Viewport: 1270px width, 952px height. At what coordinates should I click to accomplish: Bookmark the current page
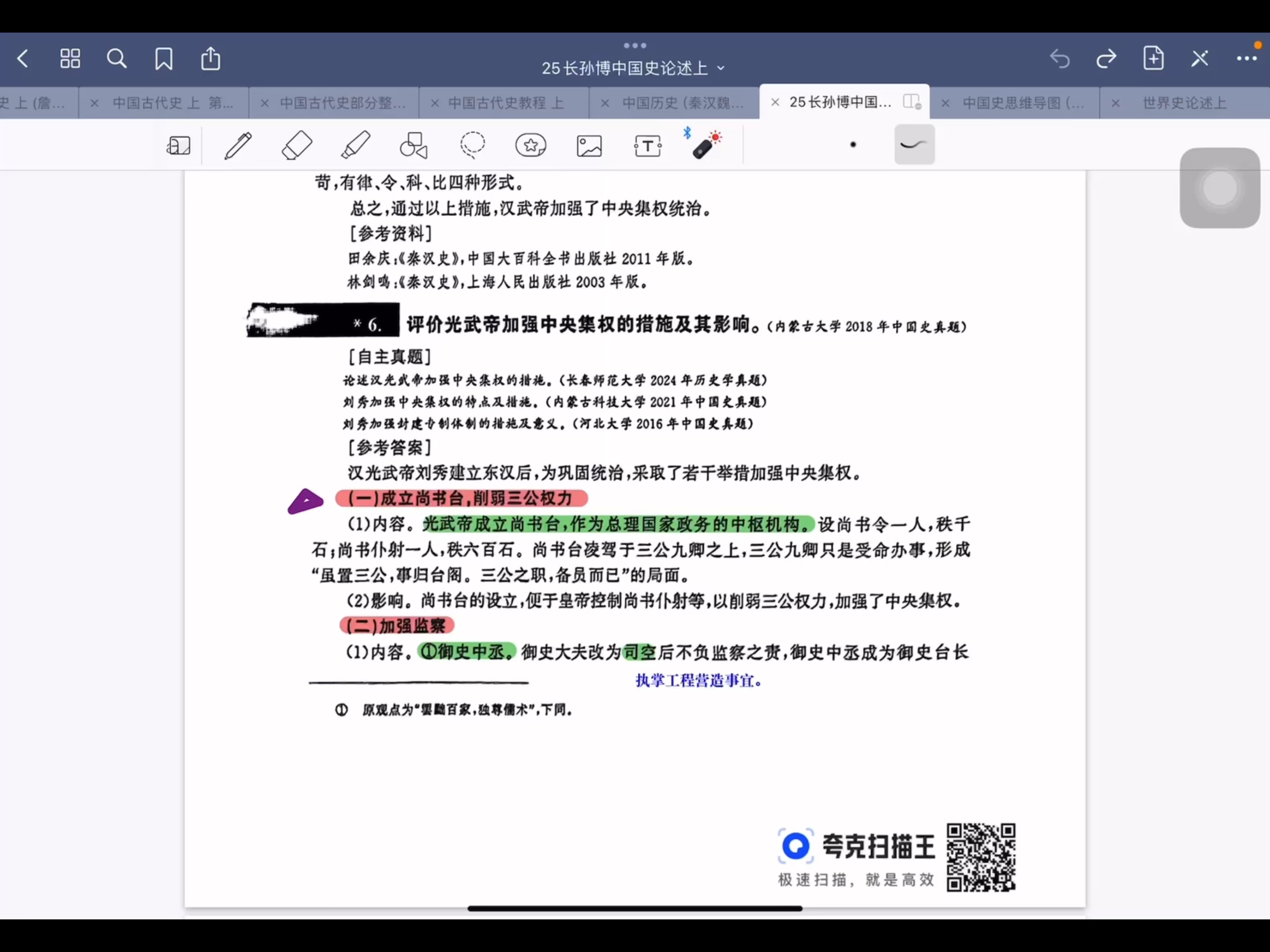click(x=164, y=58)
